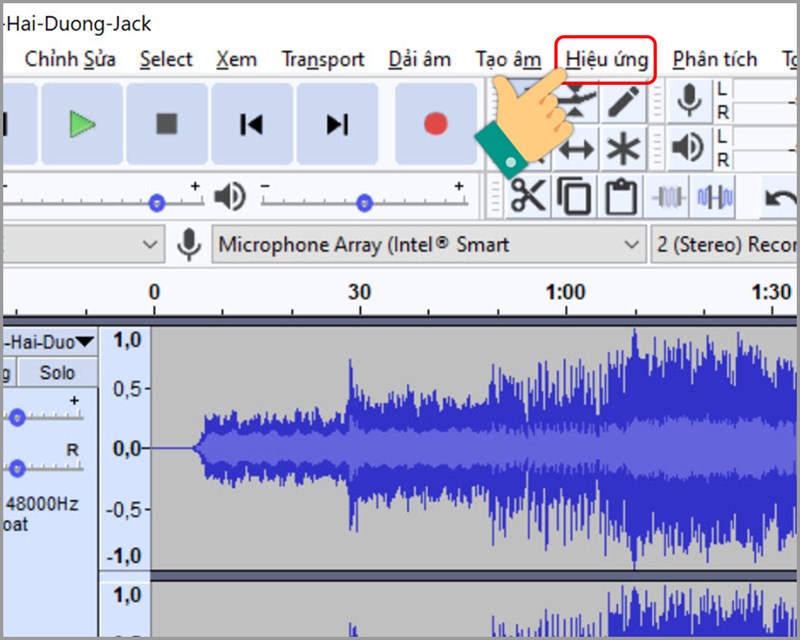Open the Hiệu ứng menu
The width and height of the screenshot is (800, 640).
click(x=606, y=59)
